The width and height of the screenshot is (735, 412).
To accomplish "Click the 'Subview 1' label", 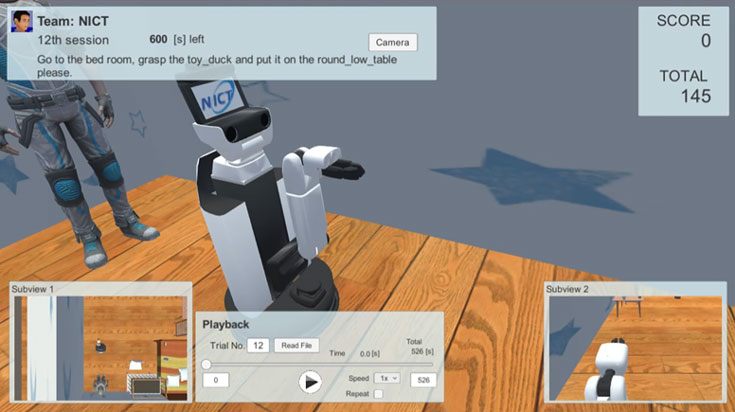I will coord(32,289).
